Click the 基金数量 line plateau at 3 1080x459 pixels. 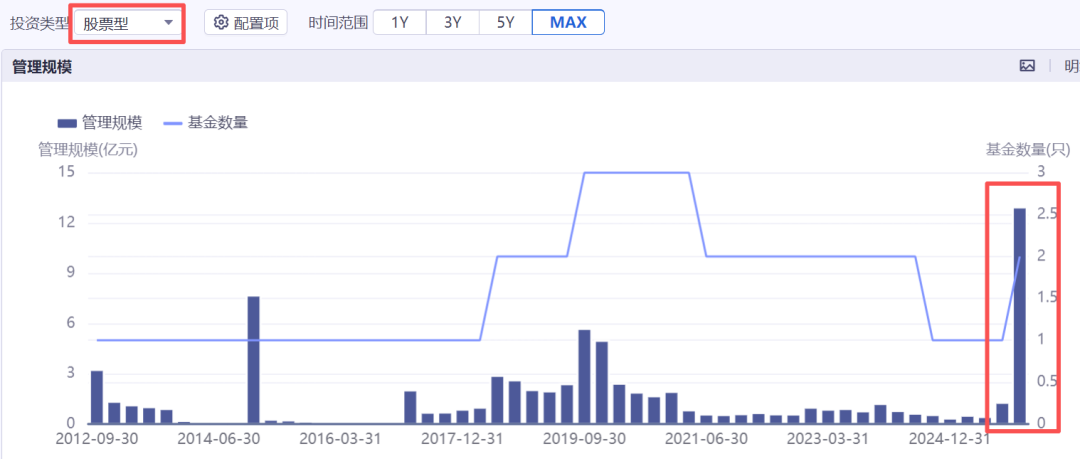click(x=636, y=172)
